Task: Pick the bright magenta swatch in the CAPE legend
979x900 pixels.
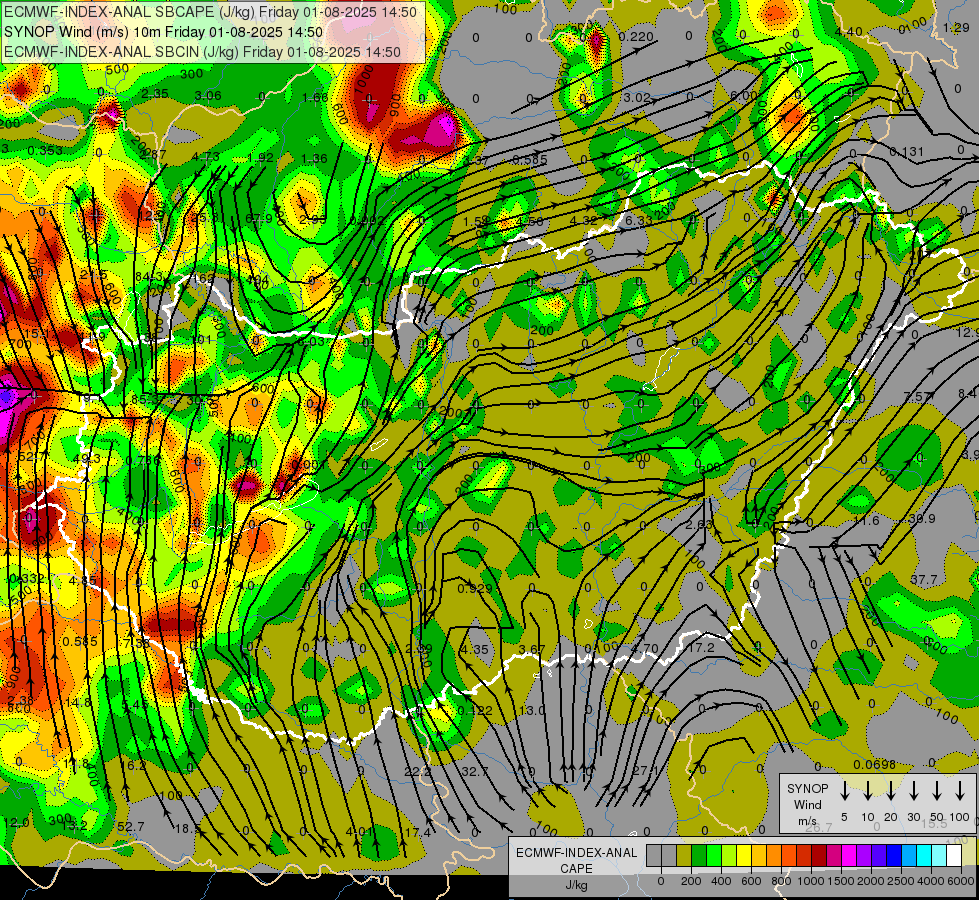Action: (x=849, y=856)
